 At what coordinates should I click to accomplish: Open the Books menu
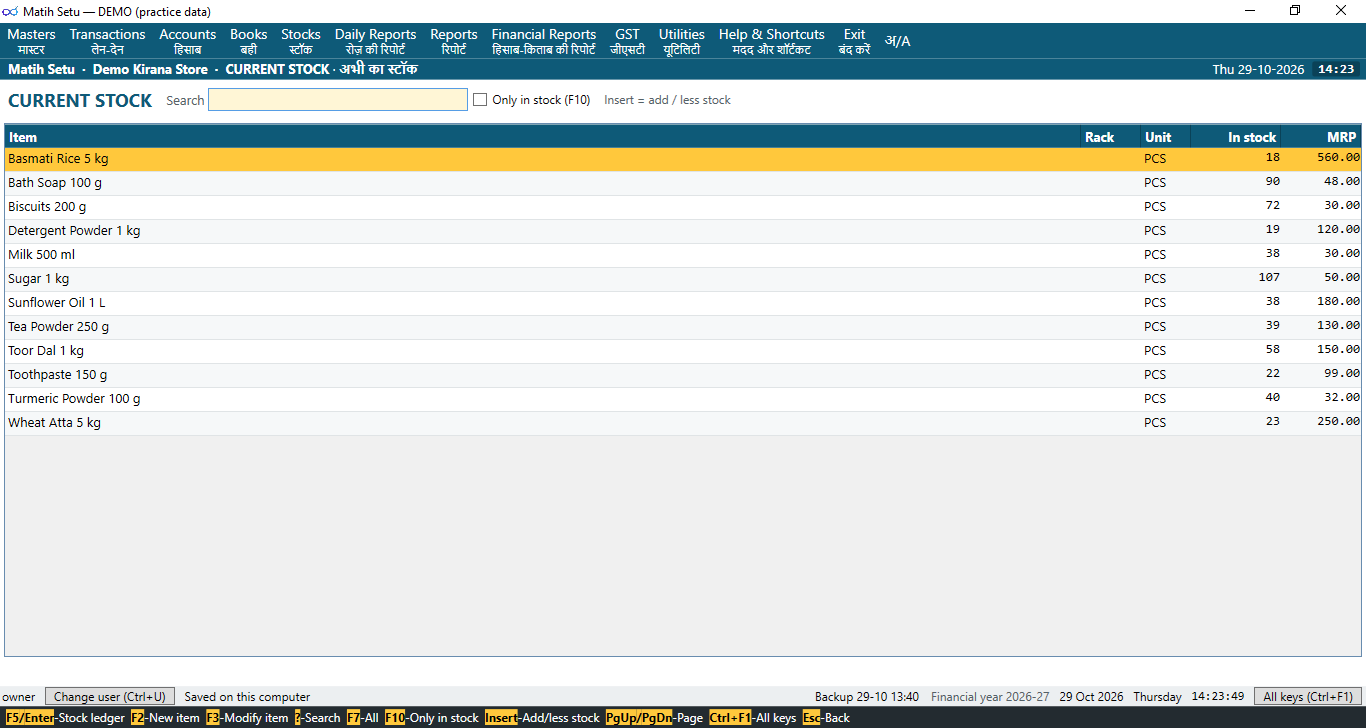(248, 41)
